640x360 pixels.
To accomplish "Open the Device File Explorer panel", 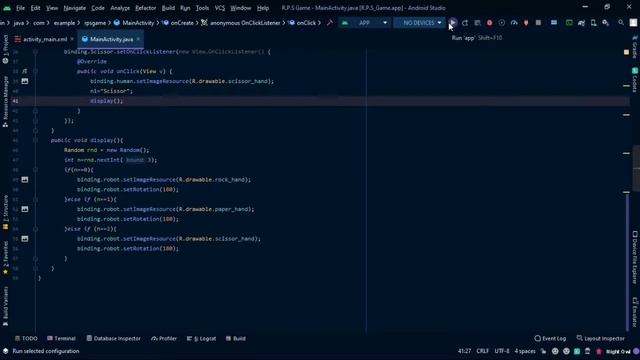I will 635,257.
